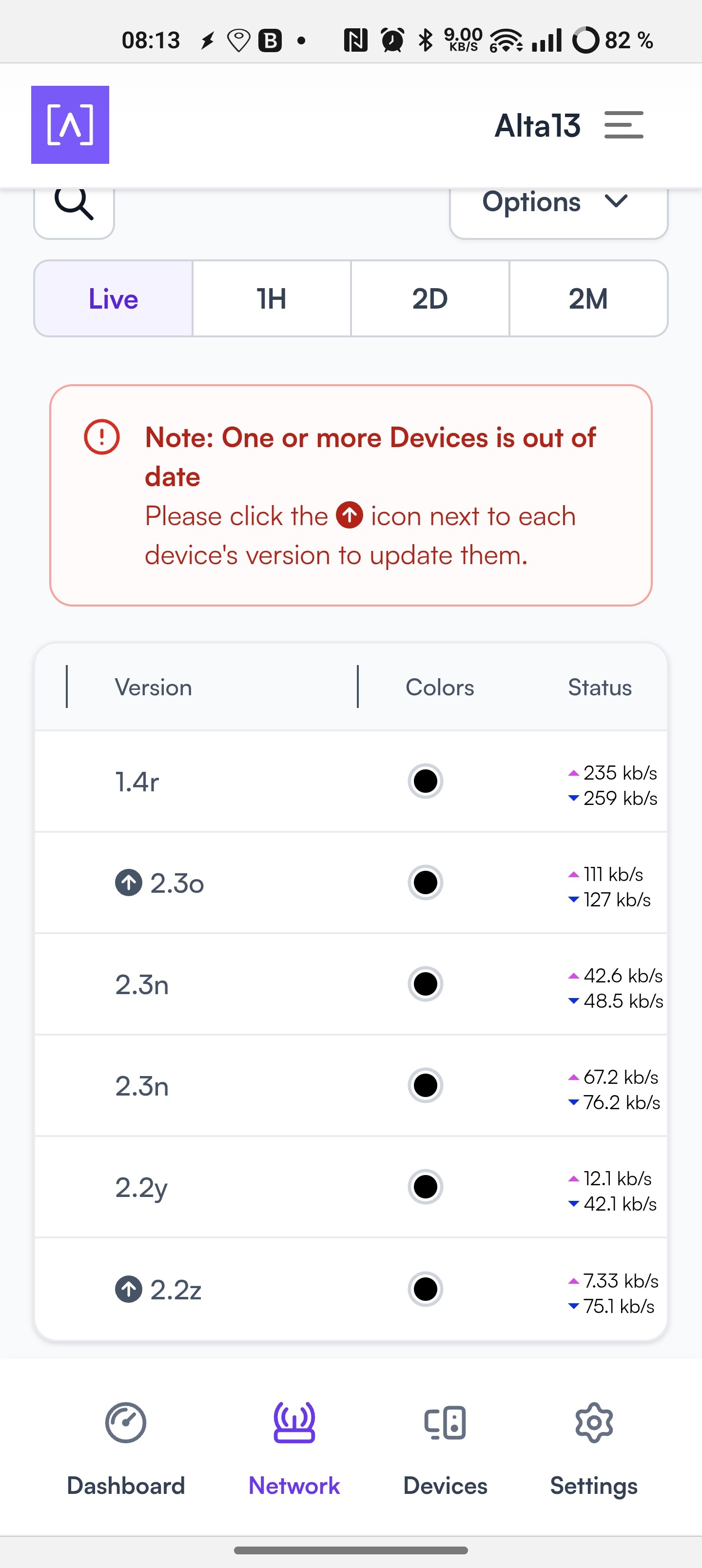Open the hamburger menu icon
The height and width of the screenshot is (1568, 702).
point(624,125)
